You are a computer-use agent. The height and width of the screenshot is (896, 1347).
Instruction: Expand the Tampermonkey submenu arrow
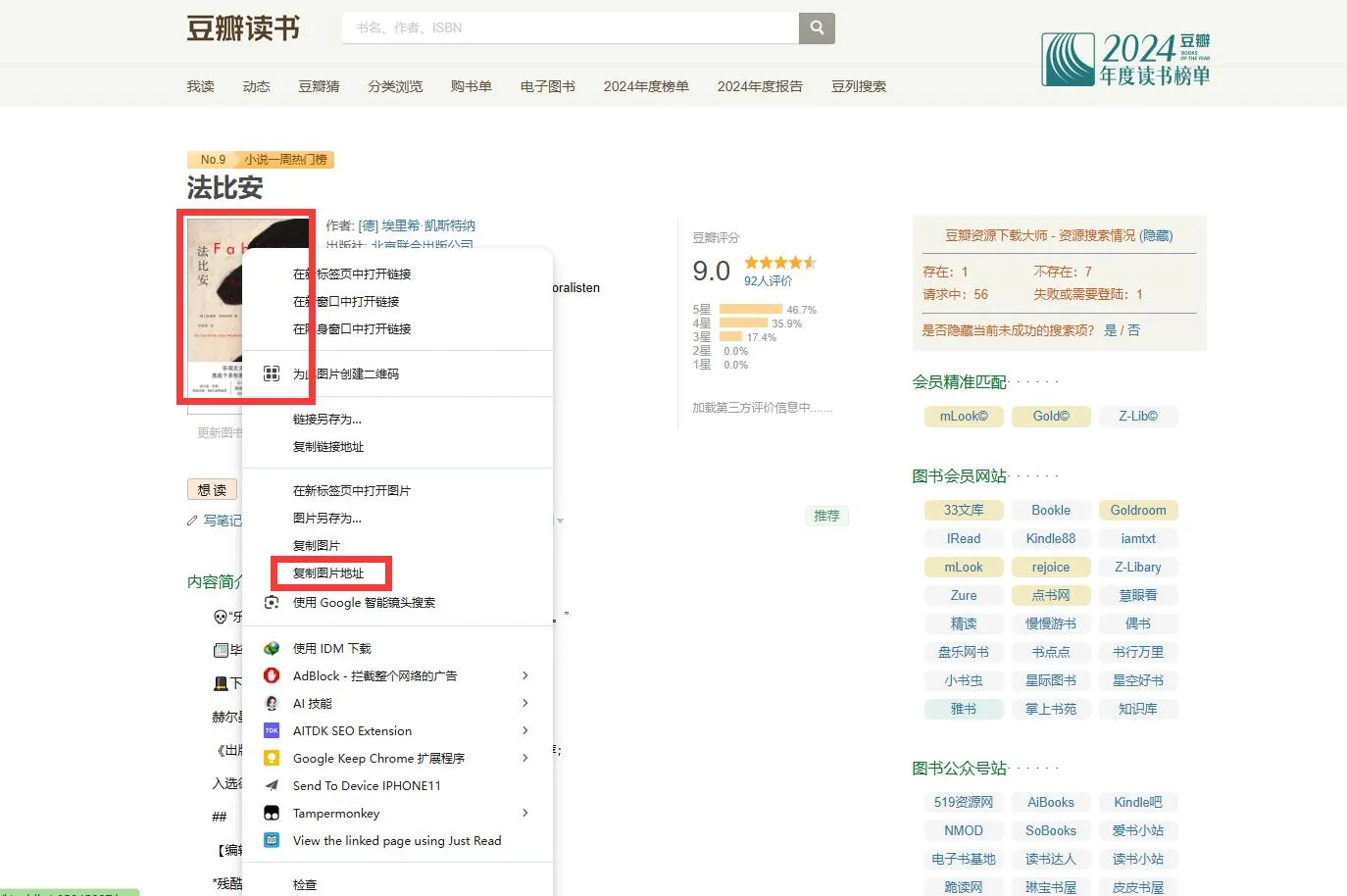pos(525,813)
